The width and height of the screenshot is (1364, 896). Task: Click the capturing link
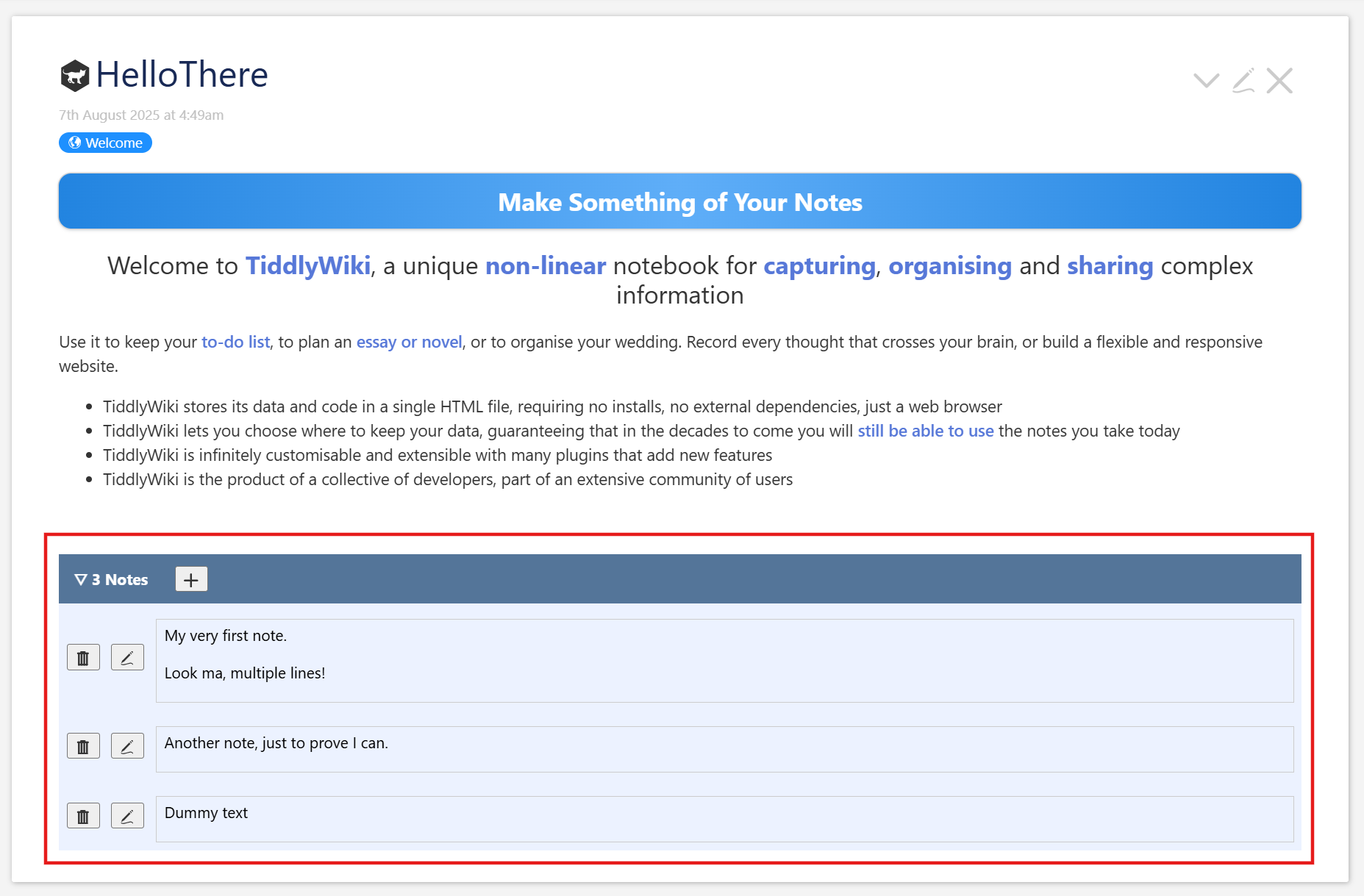[819, 266]
